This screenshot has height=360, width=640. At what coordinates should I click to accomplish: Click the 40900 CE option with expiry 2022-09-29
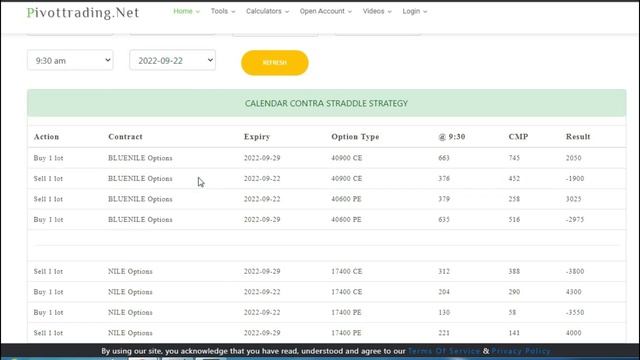(x=347, y=158)
